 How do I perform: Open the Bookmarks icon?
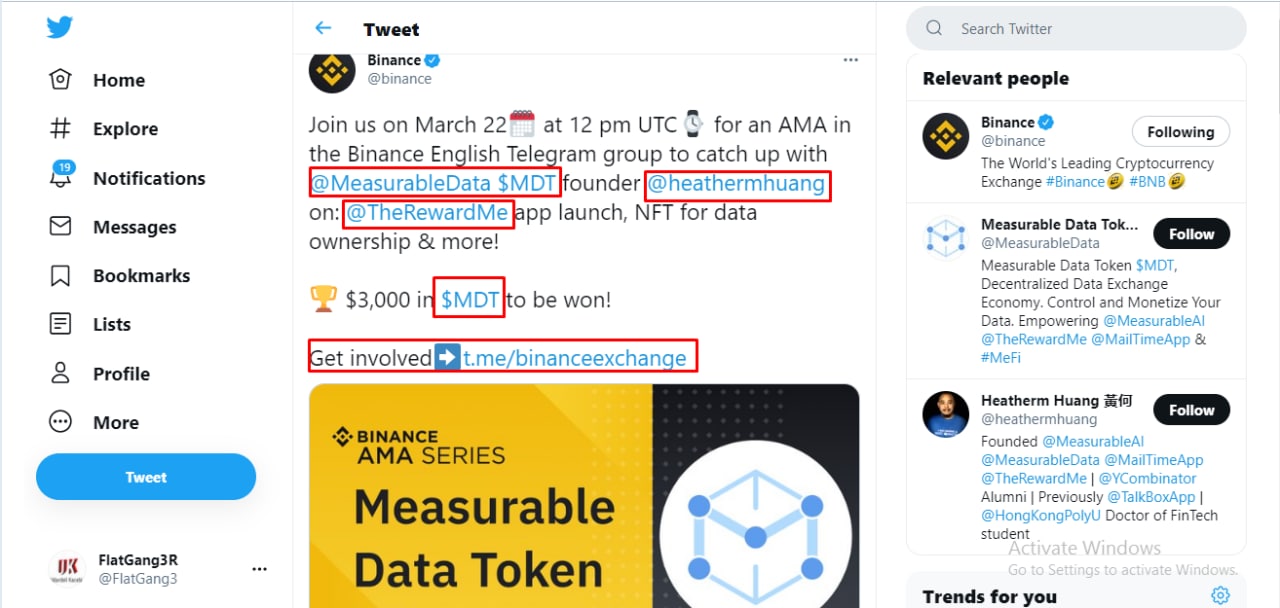pos(61,275)
